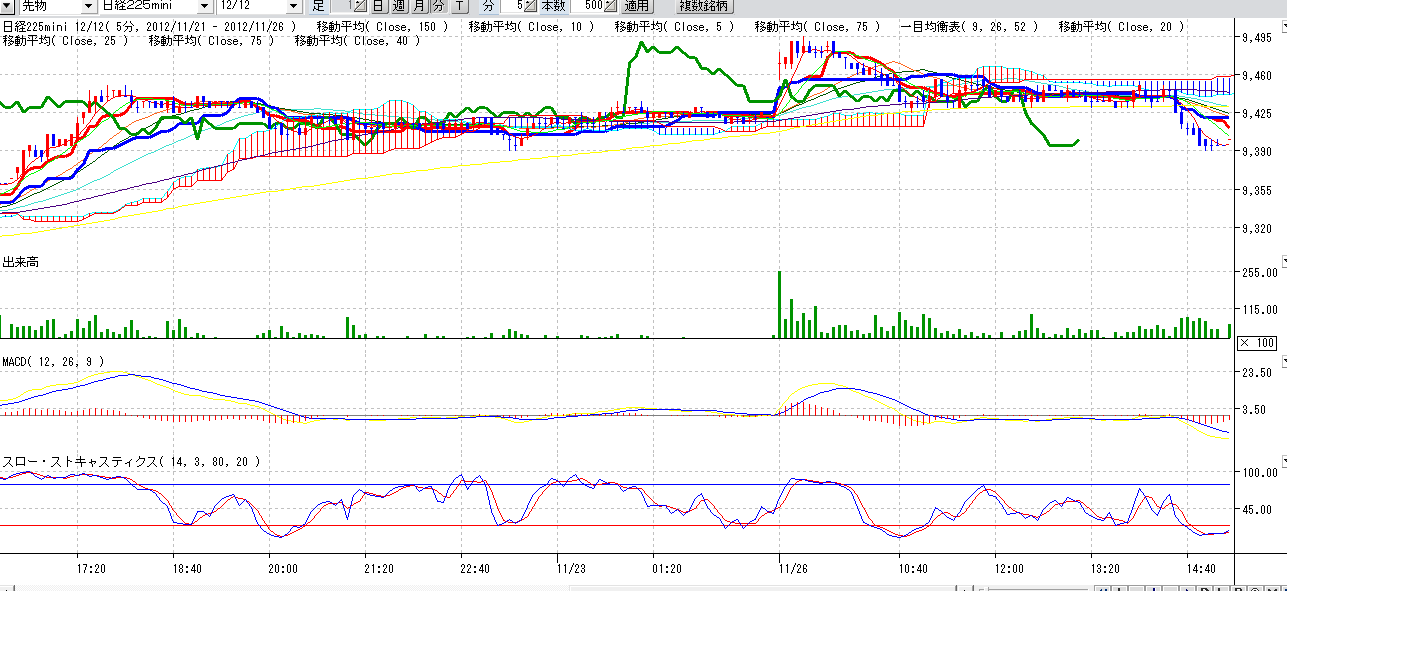Select the minute (分) timeframe button
The height and width of the screenshot is (662, 1410).
[x=438, y=5]
